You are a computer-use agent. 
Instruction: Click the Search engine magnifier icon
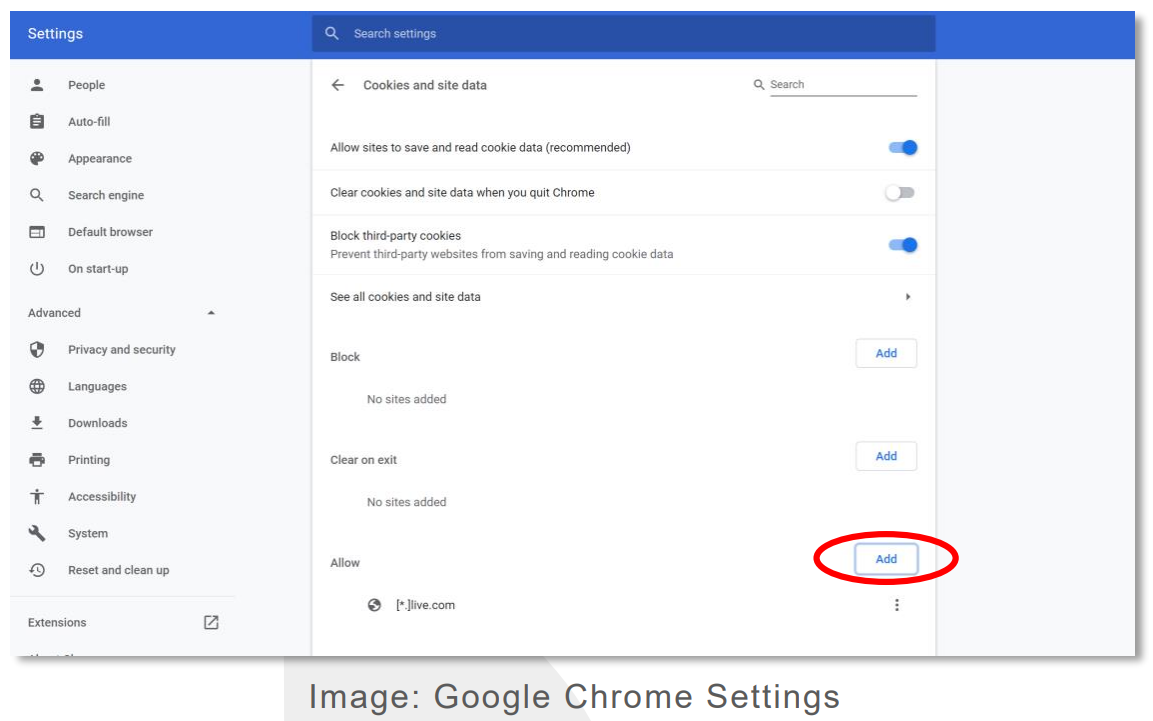37,195
